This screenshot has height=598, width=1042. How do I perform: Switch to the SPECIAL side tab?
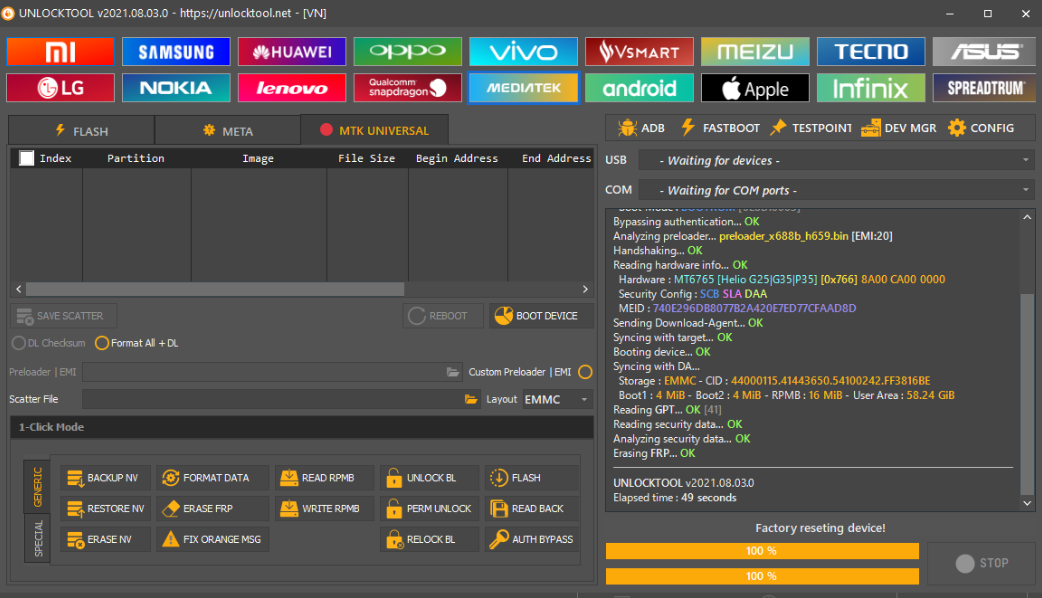(x=37, y=538)
